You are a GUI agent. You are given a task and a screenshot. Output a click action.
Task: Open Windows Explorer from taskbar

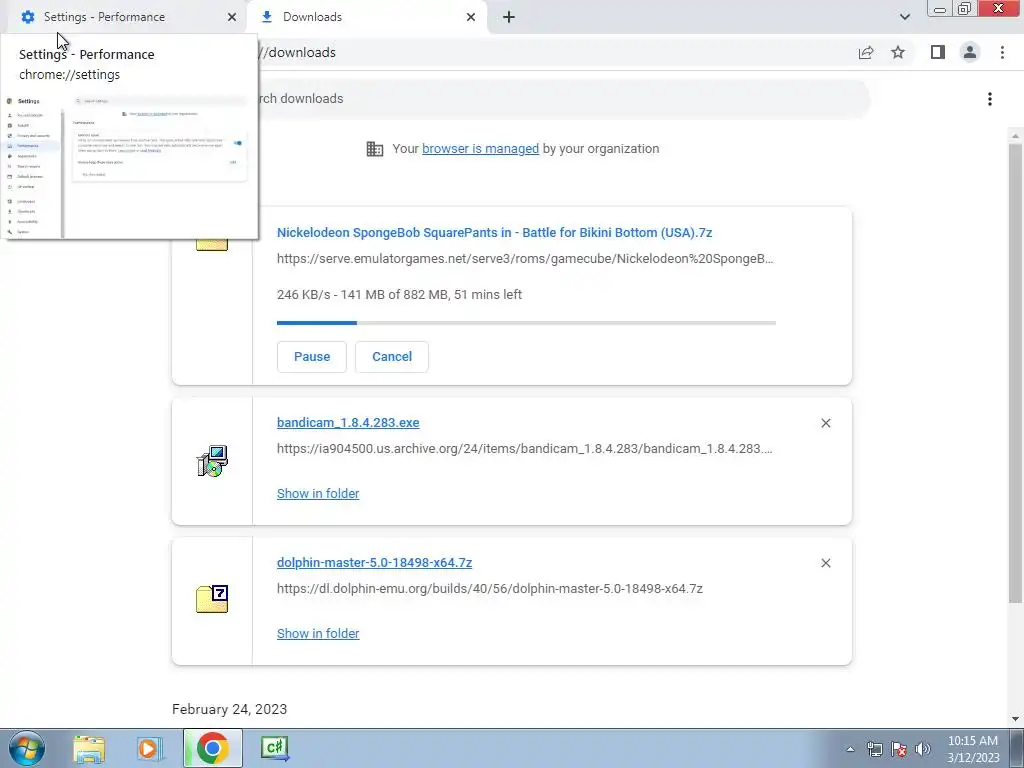(x=89, y=748)
